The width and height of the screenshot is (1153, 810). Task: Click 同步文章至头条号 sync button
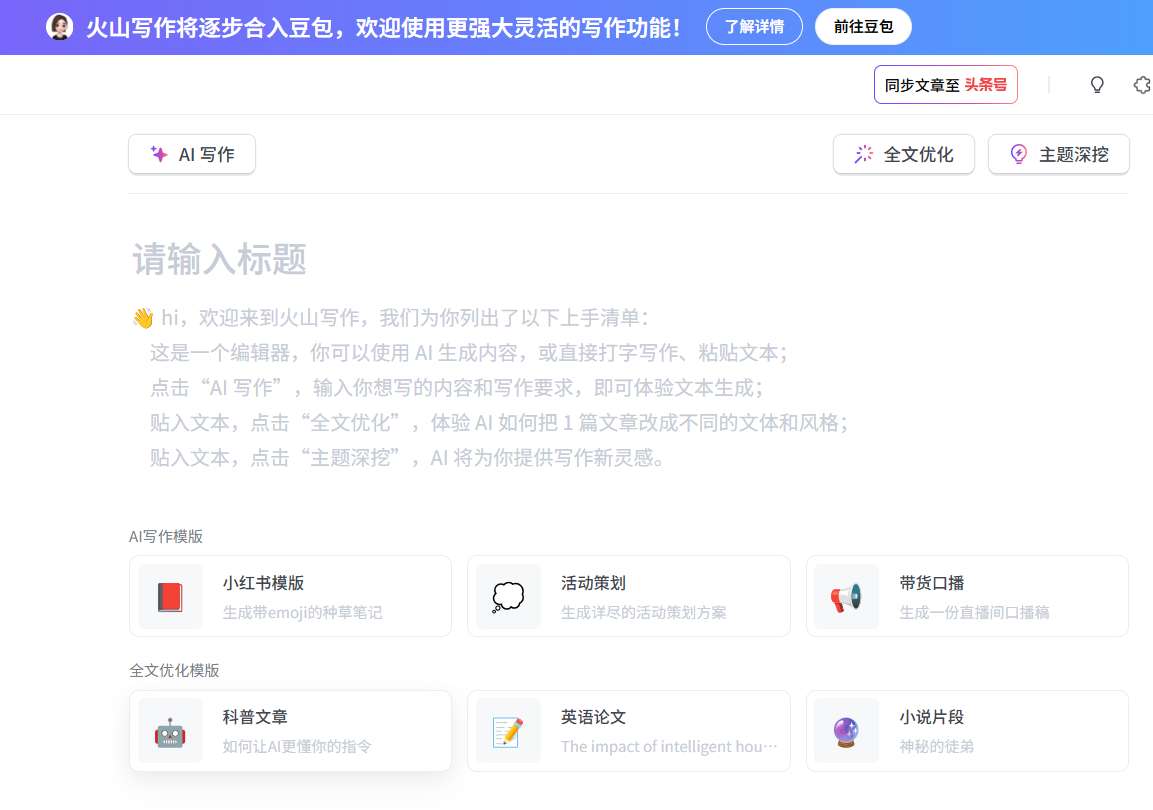945,85
